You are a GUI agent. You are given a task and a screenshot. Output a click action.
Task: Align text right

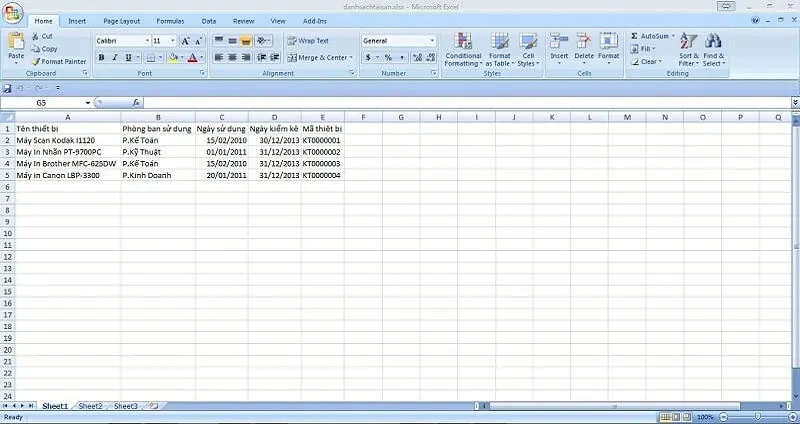coord(246,58)
